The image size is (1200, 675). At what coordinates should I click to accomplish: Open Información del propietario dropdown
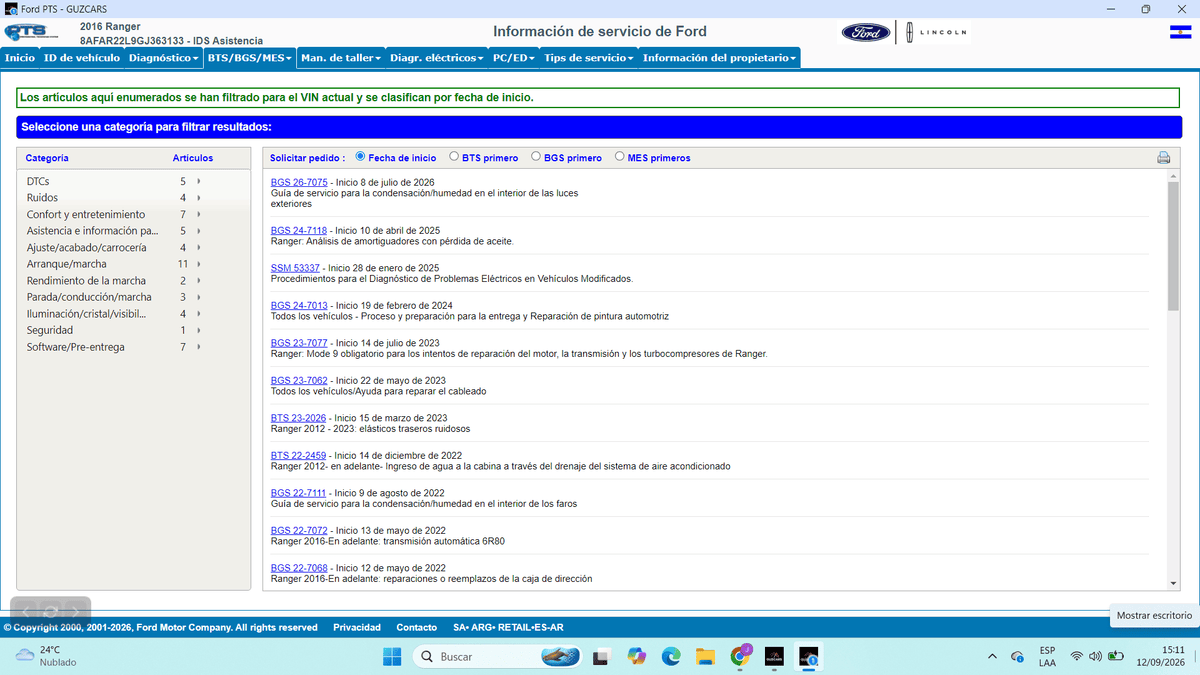point(720,58)
